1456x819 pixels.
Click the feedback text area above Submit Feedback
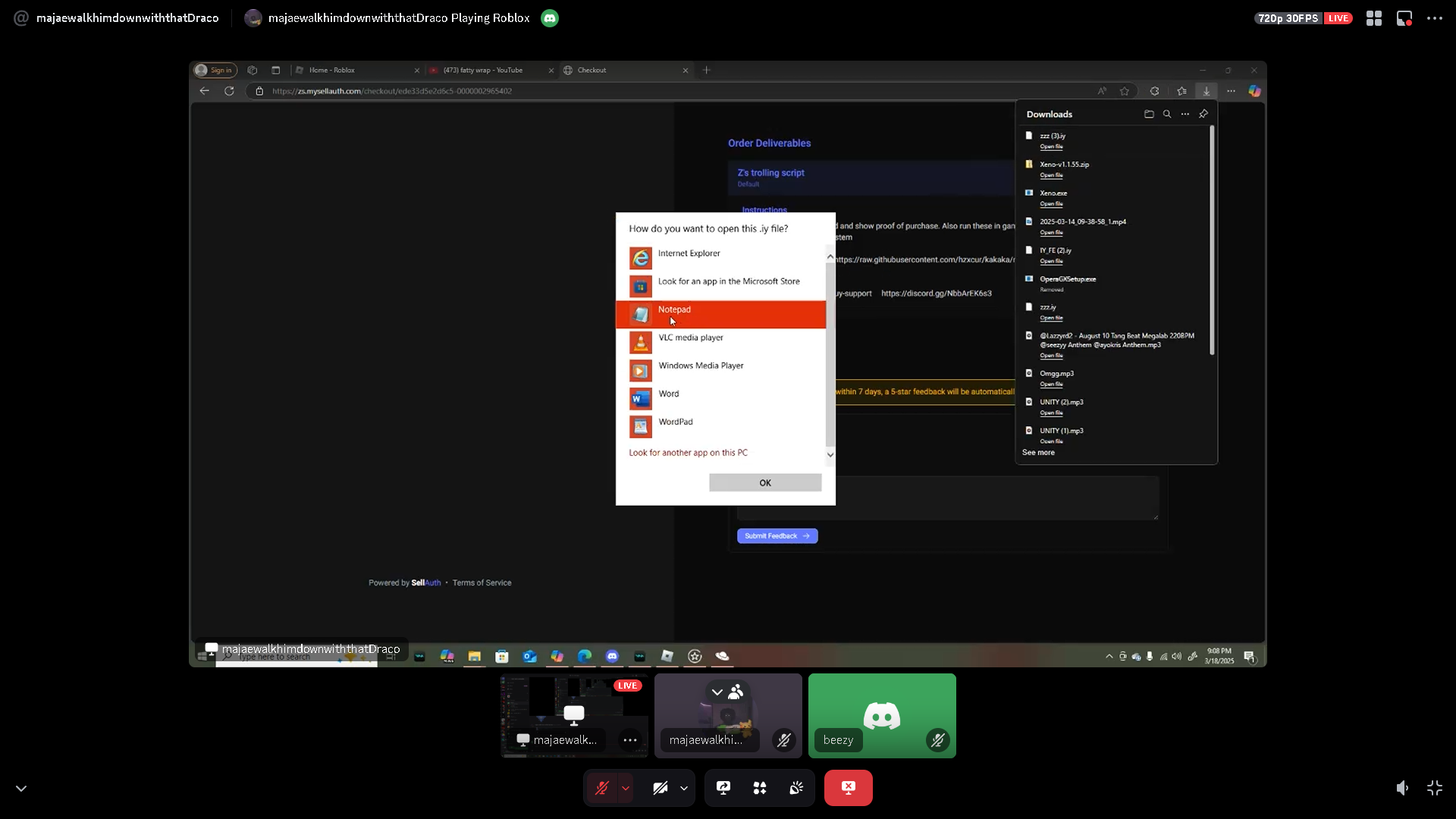pos(948,498)
